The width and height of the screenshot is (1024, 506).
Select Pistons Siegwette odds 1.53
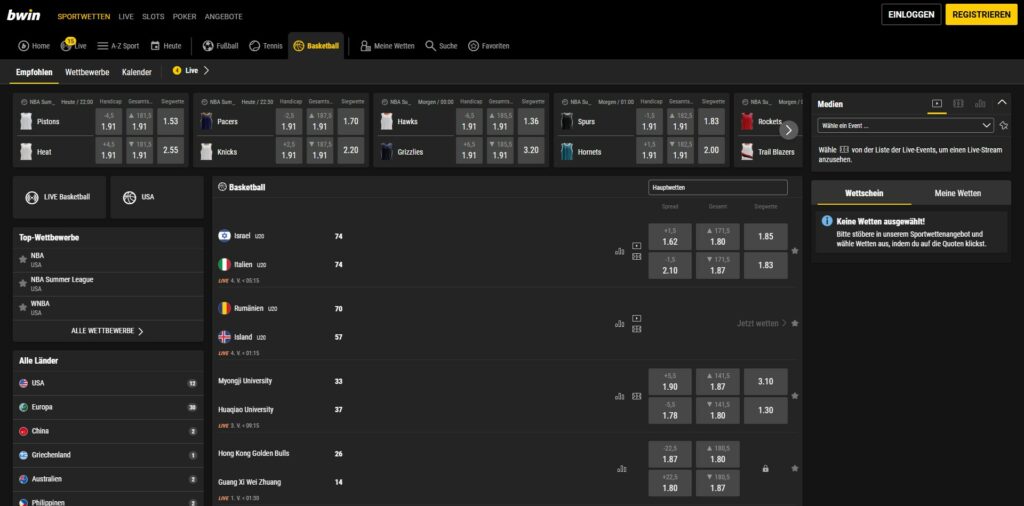(170, 121)
